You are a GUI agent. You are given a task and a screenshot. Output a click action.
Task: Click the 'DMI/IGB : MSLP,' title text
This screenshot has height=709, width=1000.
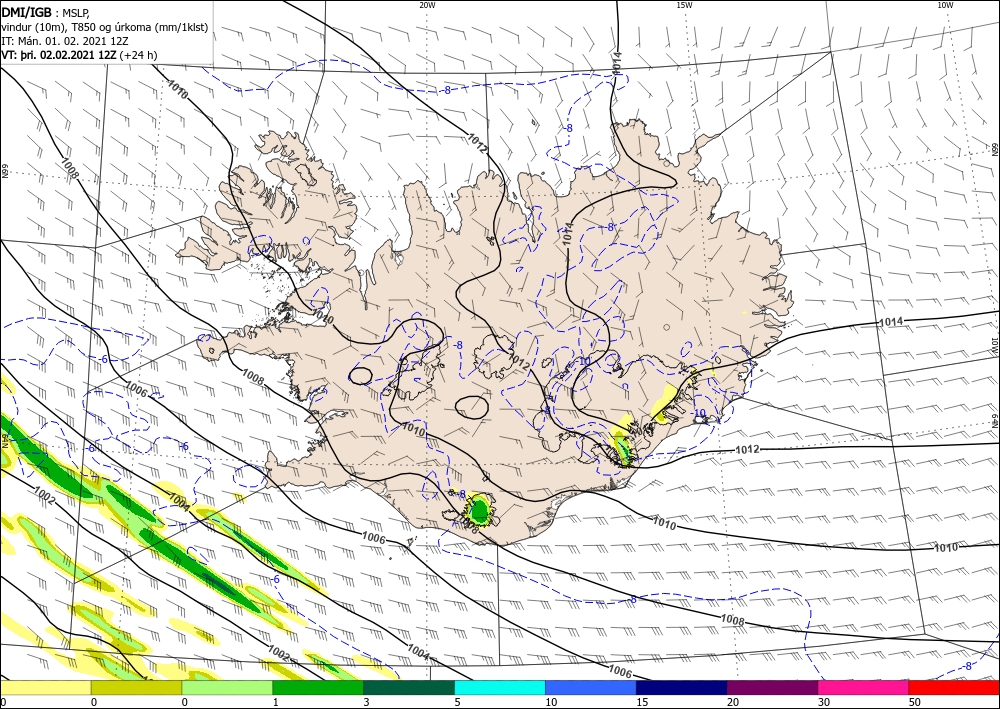click(x=46, y=11)
